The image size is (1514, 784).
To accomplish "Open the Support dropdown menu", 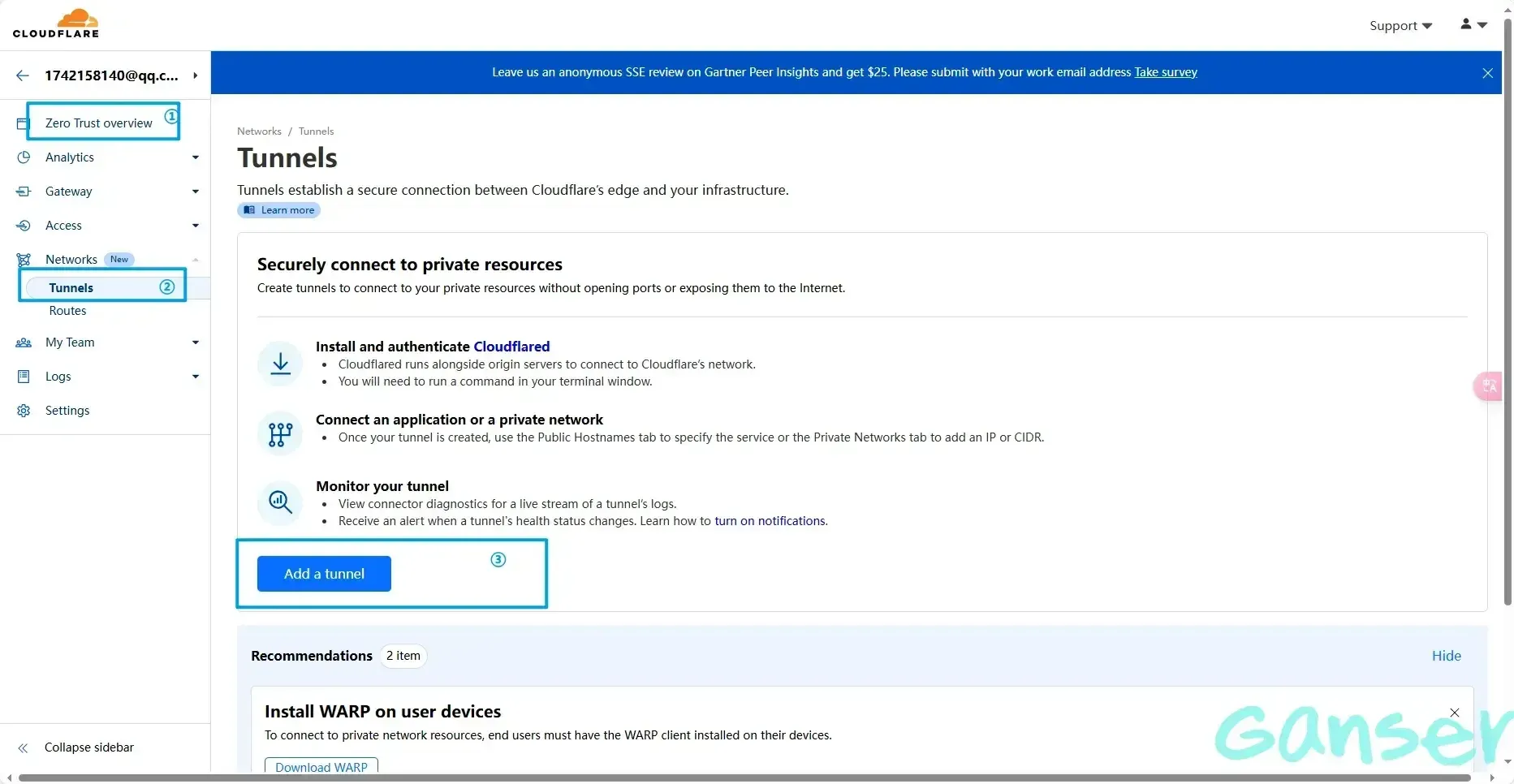I will click(1400, 26).
